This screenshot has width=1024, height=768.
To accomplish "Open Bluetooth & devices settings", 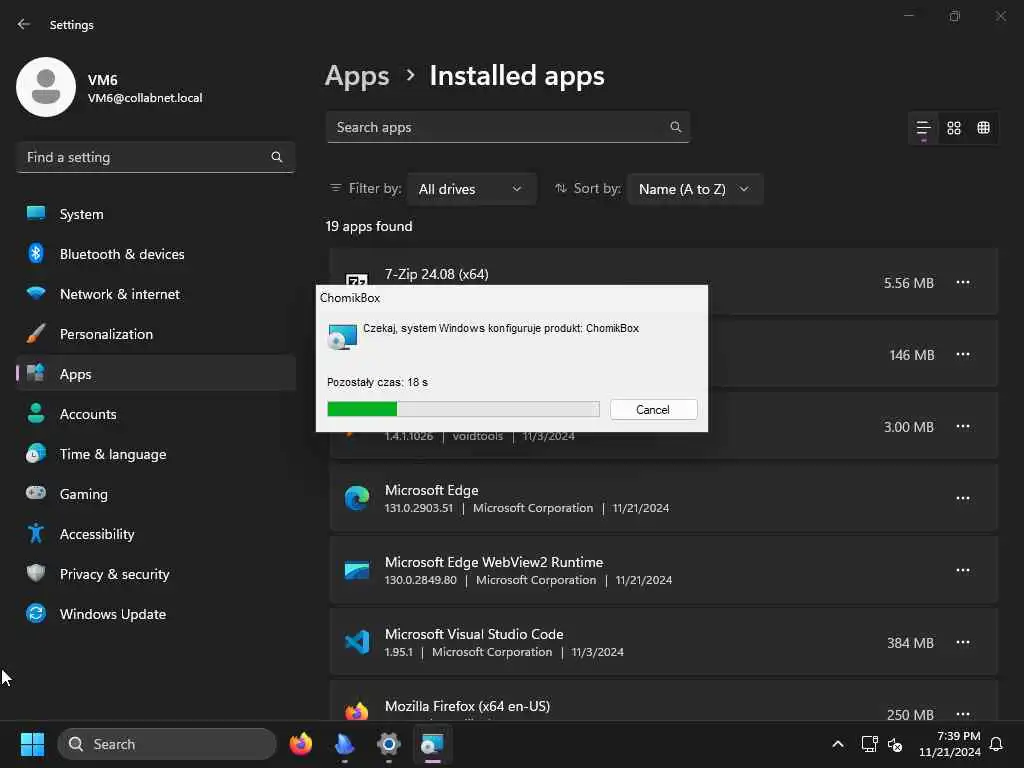I will (155, 254).
